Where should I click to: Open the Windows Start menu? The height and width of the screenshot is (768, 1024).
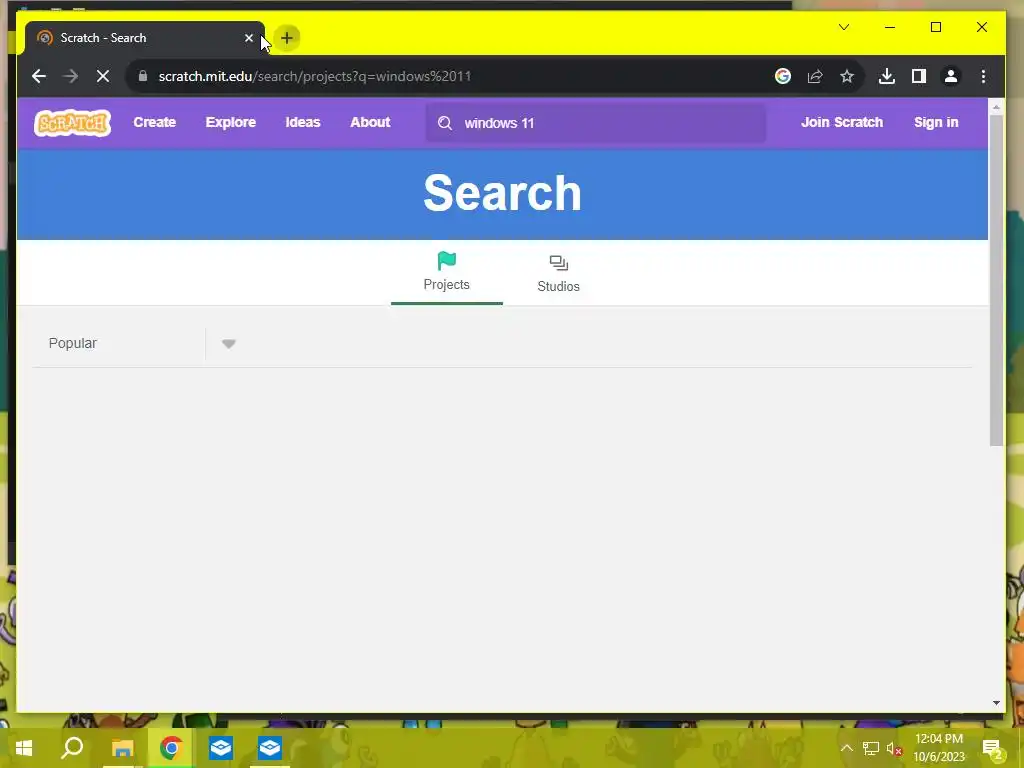point(24,748)
